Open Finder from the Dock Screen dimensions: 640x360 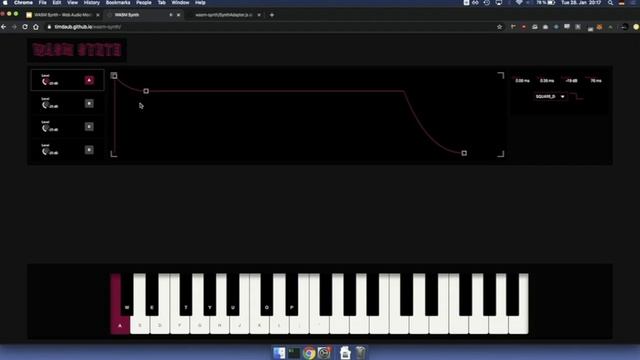(279, 353)
